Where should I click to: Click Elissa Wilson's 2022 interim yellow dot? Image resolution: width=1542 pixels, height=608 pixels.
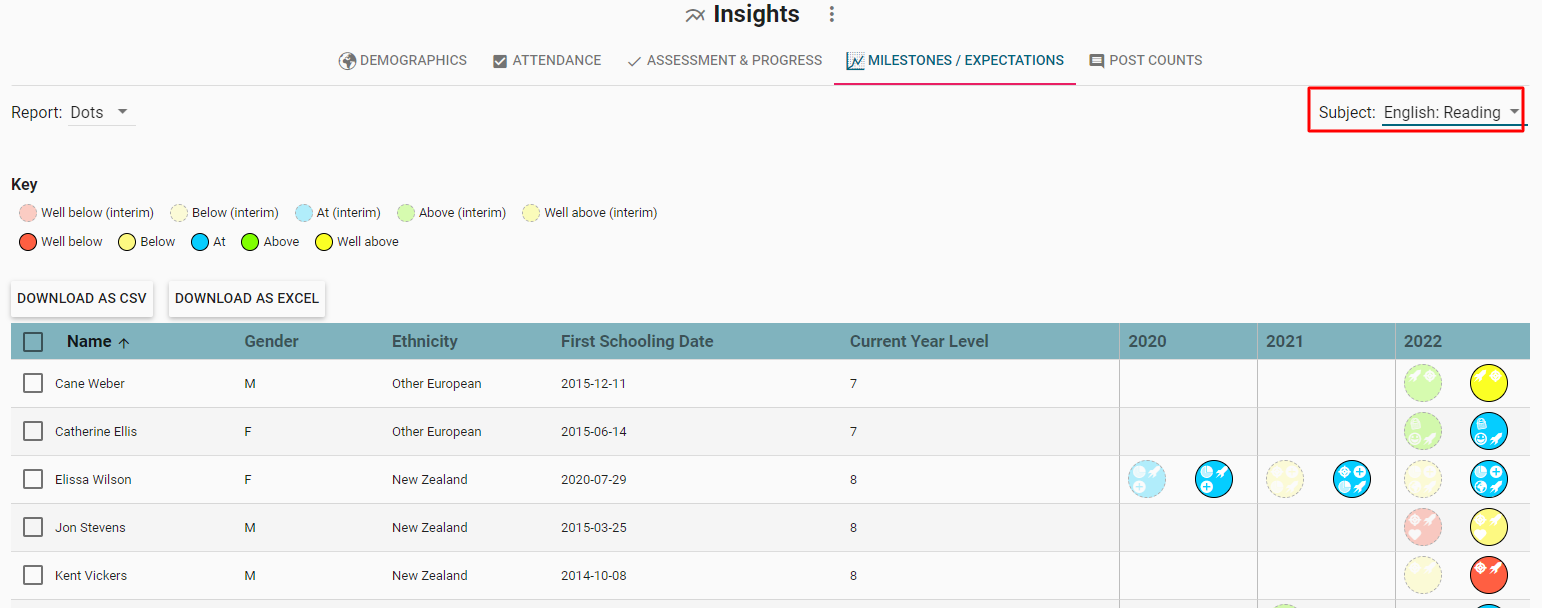1423,479
